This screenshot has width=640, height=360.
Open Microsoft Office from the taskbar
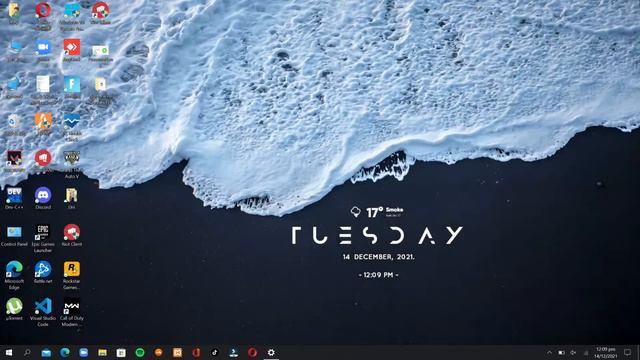[x=196, y=352]
